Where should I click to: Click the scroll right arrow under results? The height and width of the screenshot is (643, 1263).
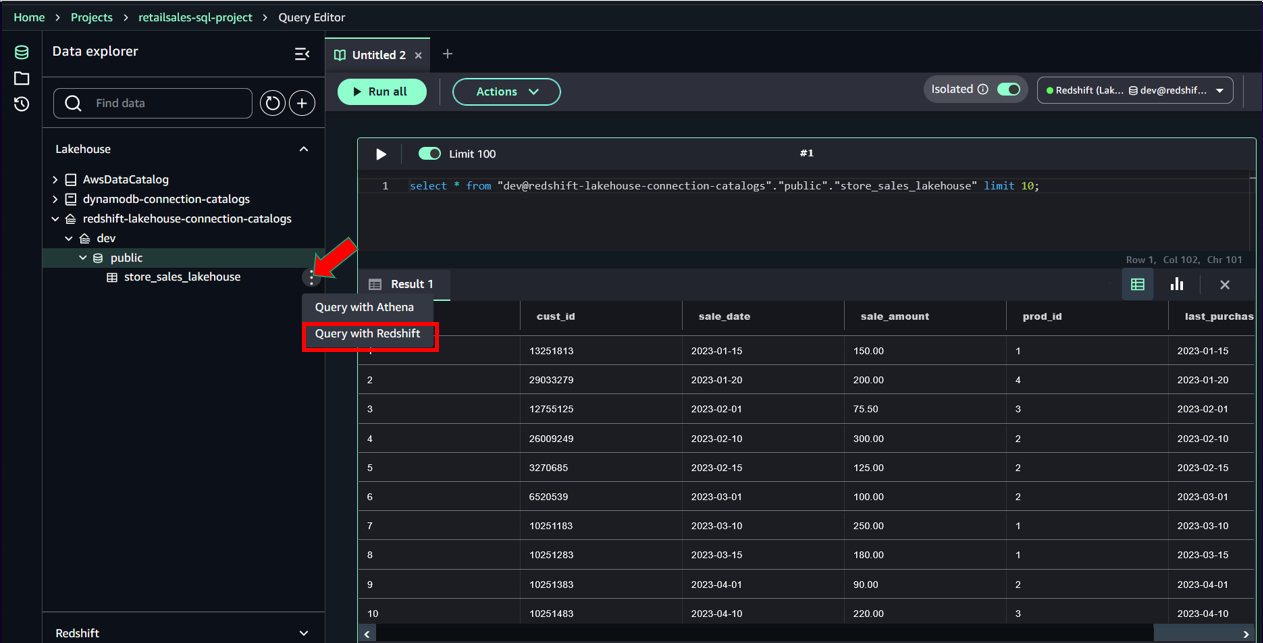[1246, 634]
